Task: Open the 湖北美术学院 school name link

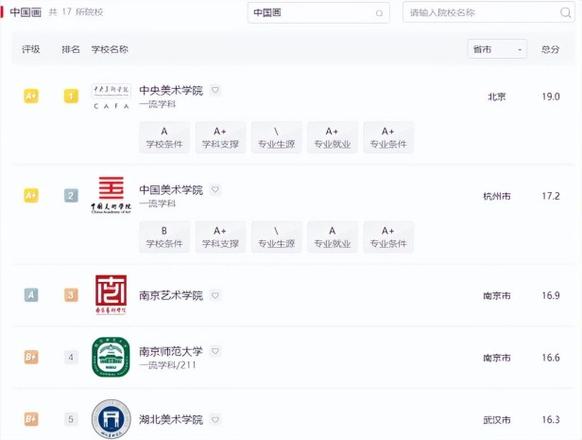Action: (171, 420)
